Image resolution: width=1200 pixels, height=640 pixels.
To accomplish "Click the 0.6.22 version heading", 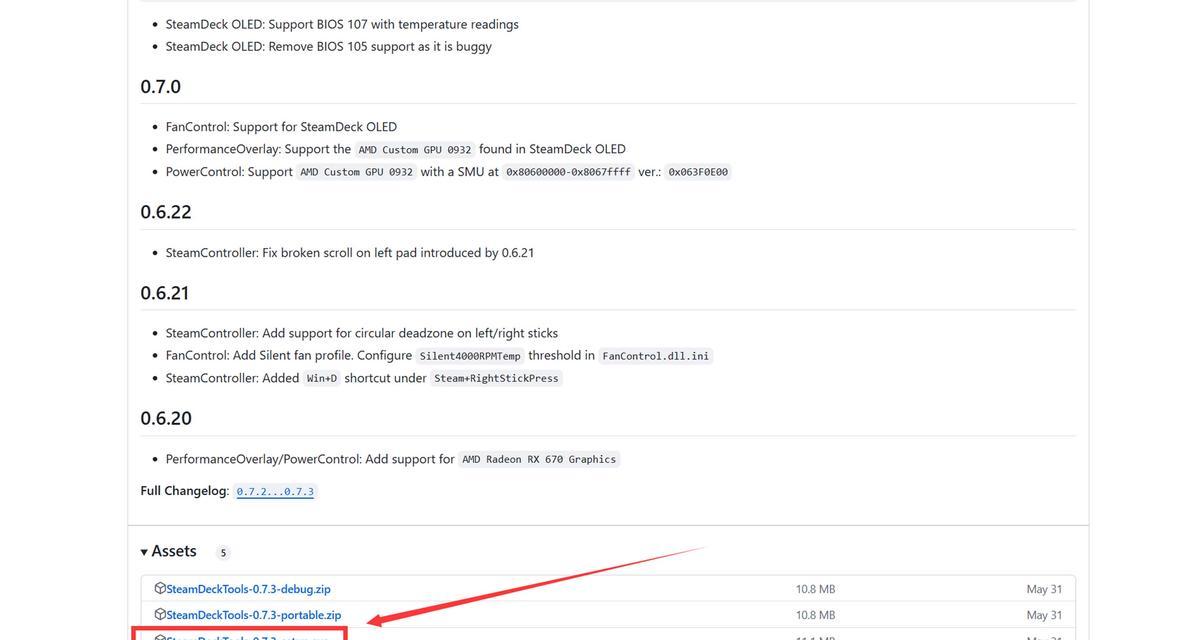I will tap(166, 212).
